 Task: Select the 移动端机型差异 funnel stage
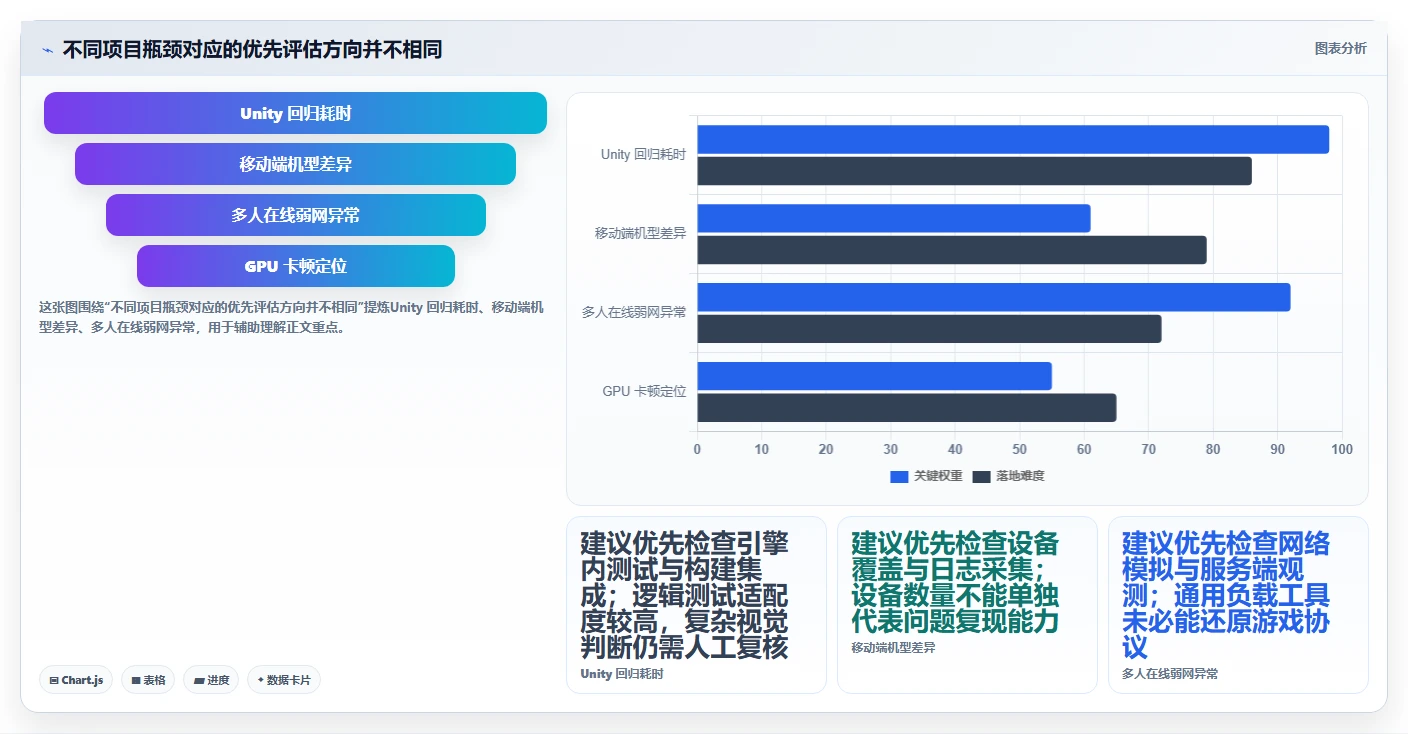pos(295,164)
